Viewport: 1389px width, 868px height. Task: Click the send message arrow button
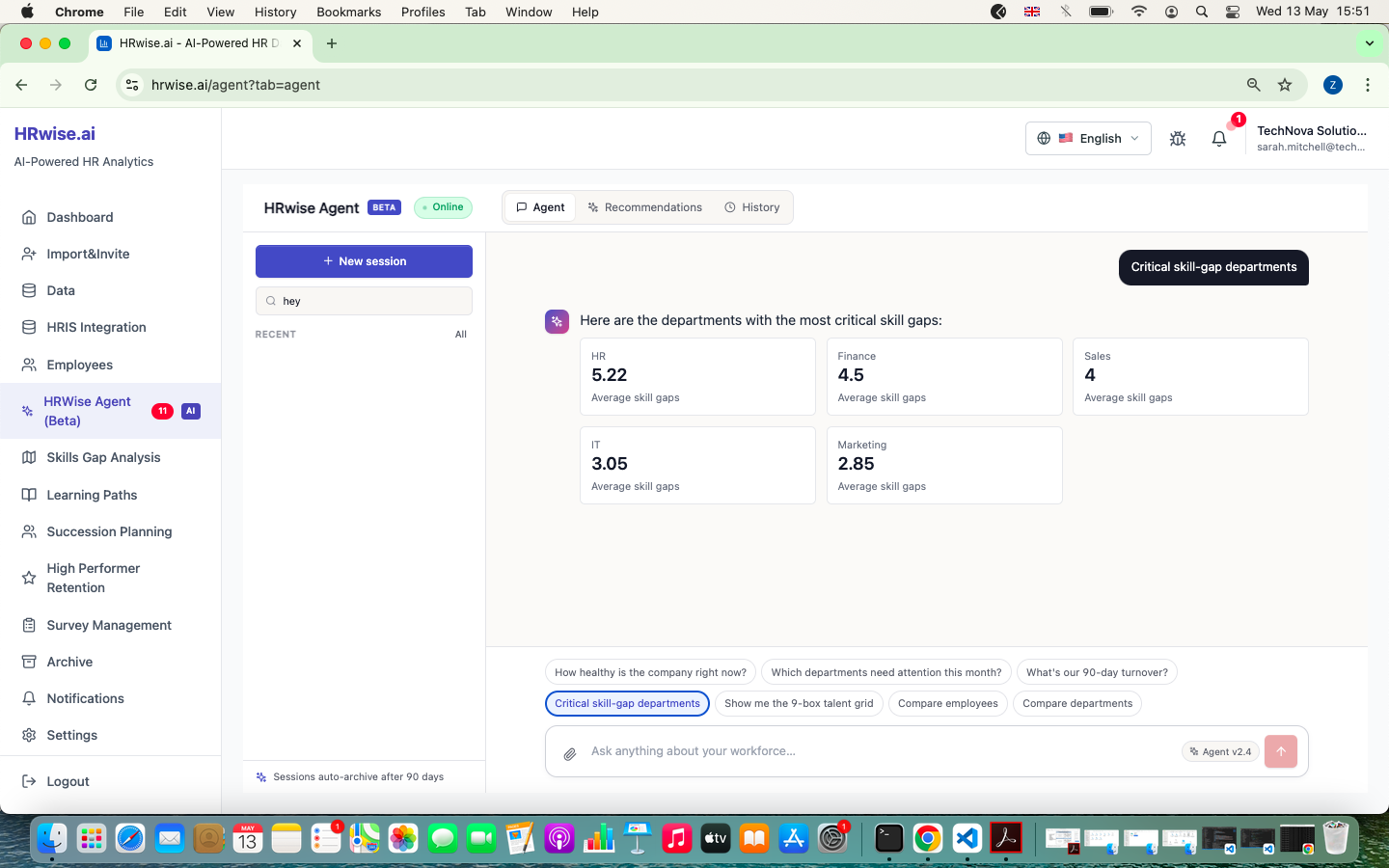click(x=1281, y=751)
